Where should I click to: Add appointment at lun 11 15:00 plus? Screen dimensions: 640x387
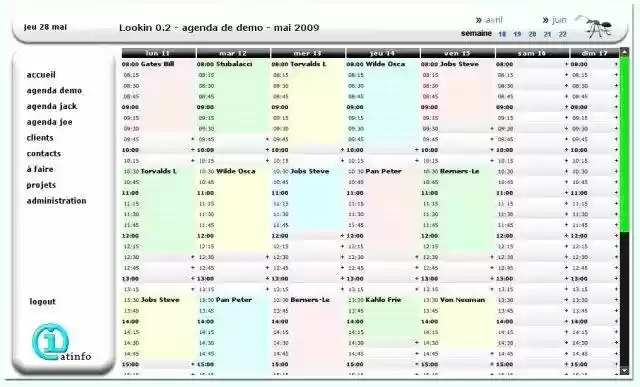click(x=193, y=364)
